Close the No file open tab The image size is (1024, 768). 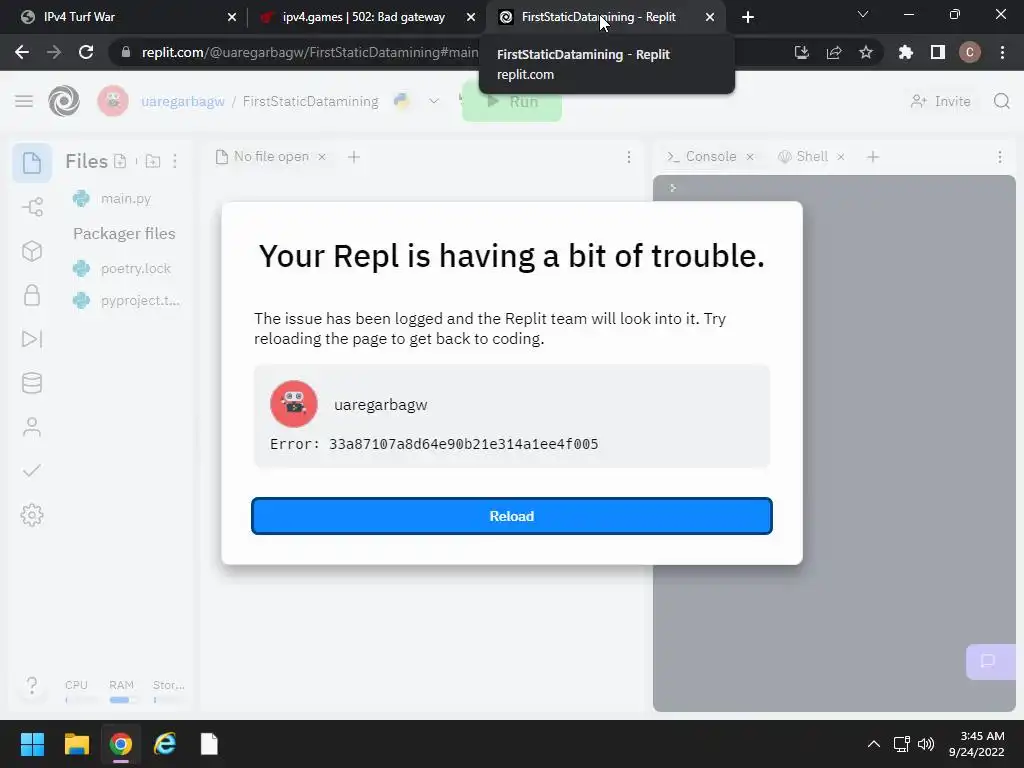322,157
